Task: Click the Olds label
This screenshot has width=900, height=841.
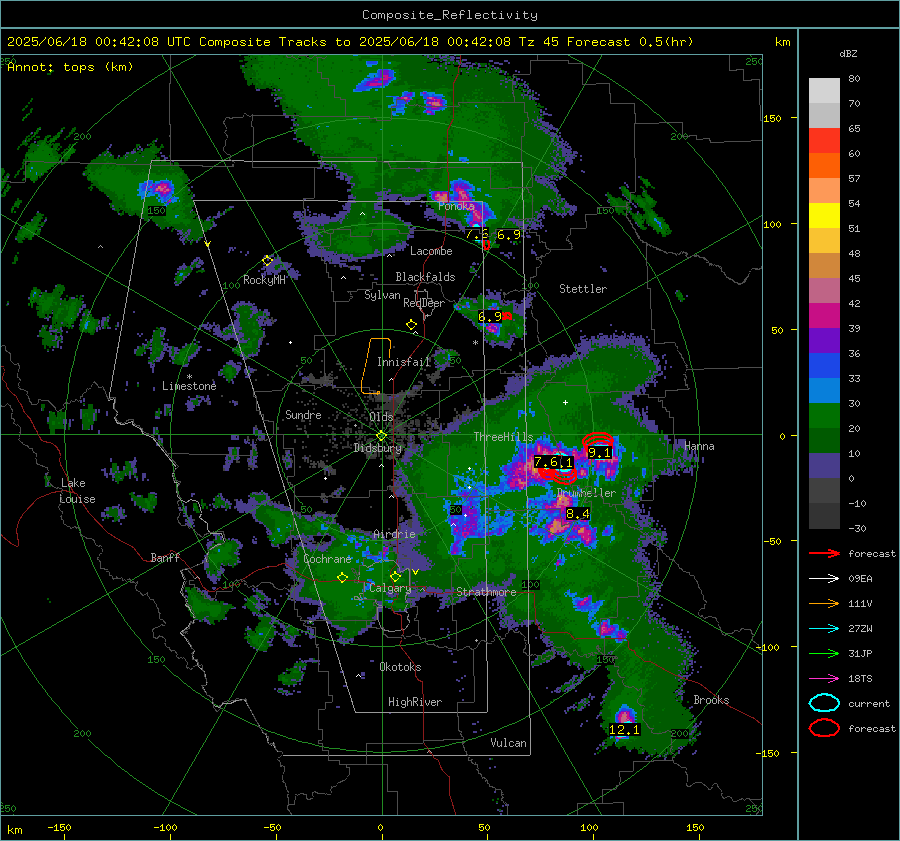Action: pyautogui.click(x=381, y=416)
